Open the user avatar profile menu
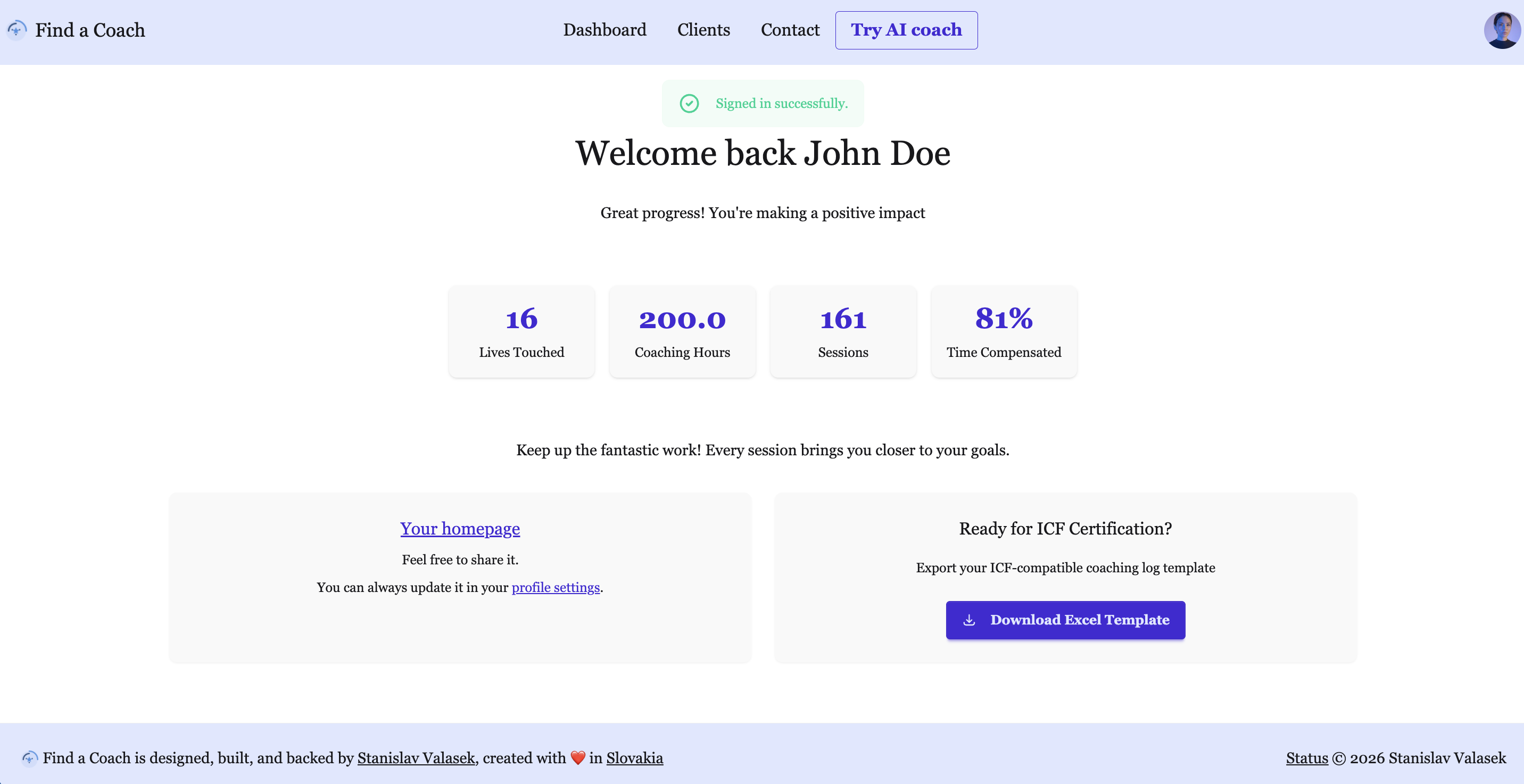The width and height of the screenshot is (1524, 784). 1502,30
